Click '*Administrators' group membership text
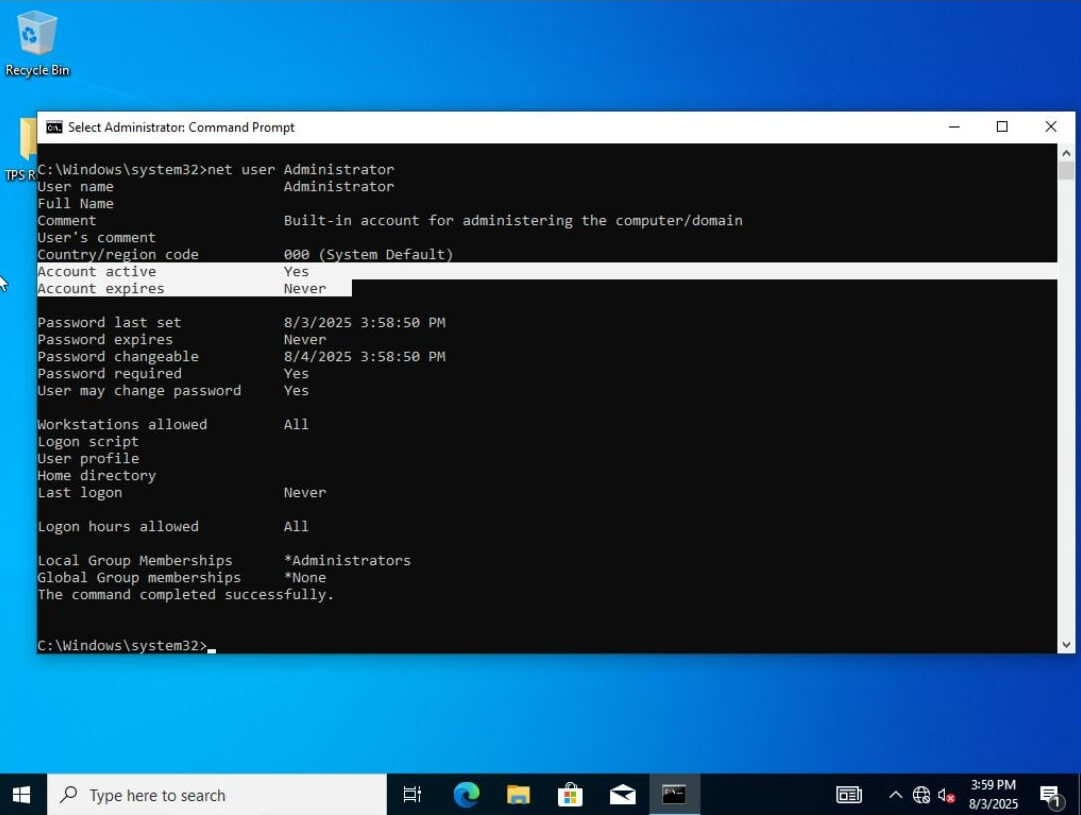Viewport: 1081px width, 815px height. 347,561
